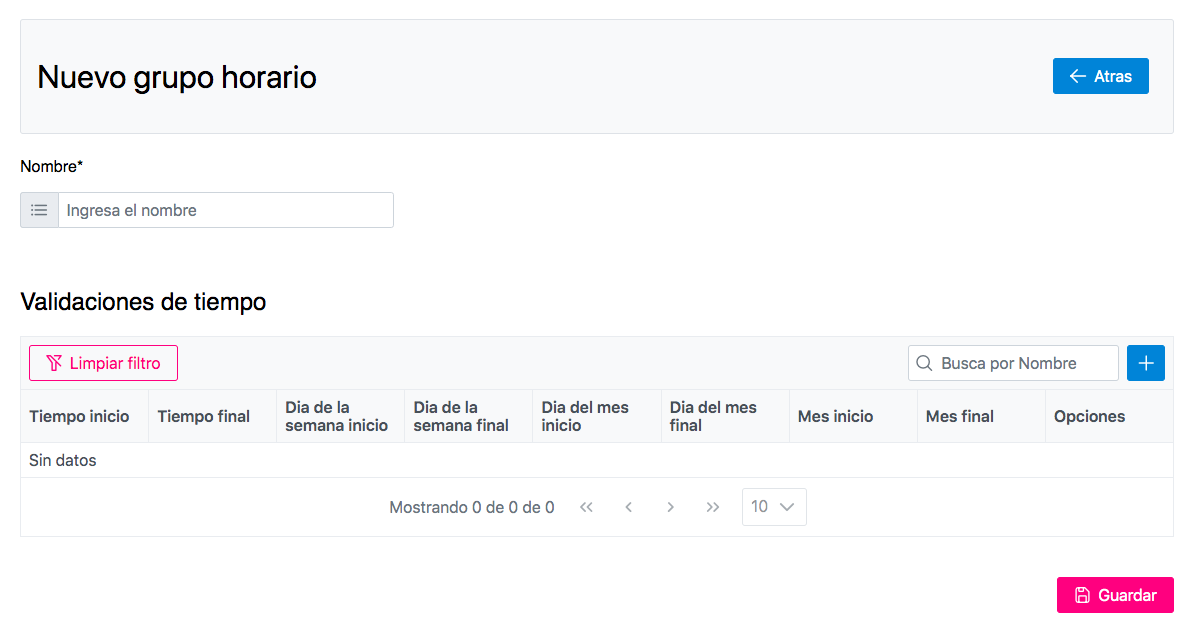The height and width of the screenshot is (623, 1186).
Task: Click the list icon beside name field
Action: tap(39, 210)
